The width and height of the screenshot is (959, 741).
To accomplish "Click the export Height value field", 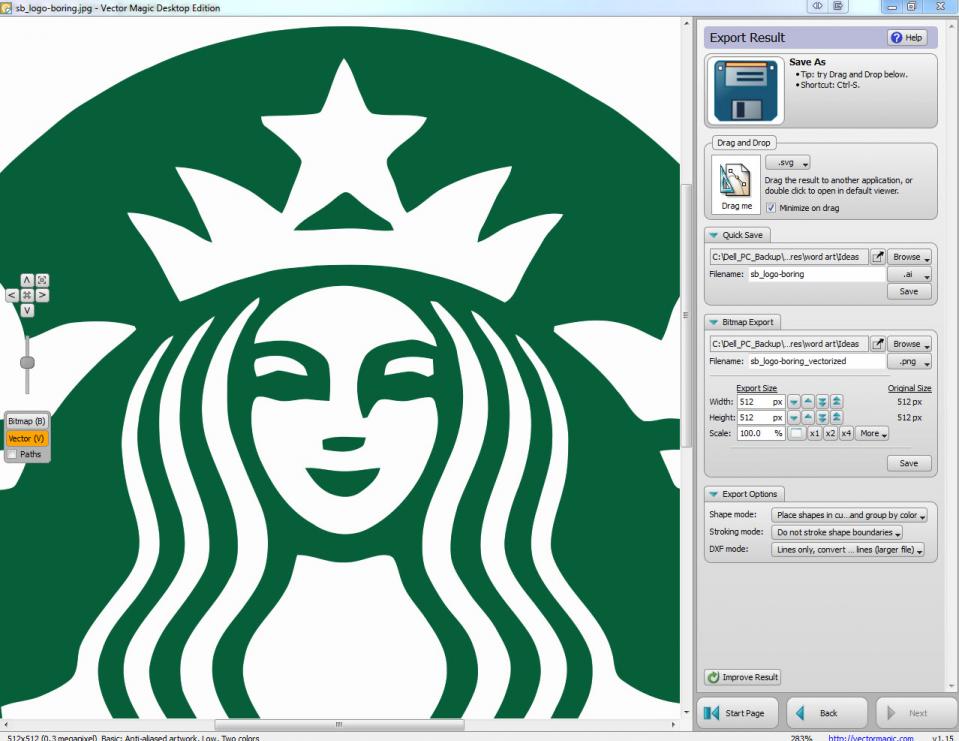I will [761, 418].
